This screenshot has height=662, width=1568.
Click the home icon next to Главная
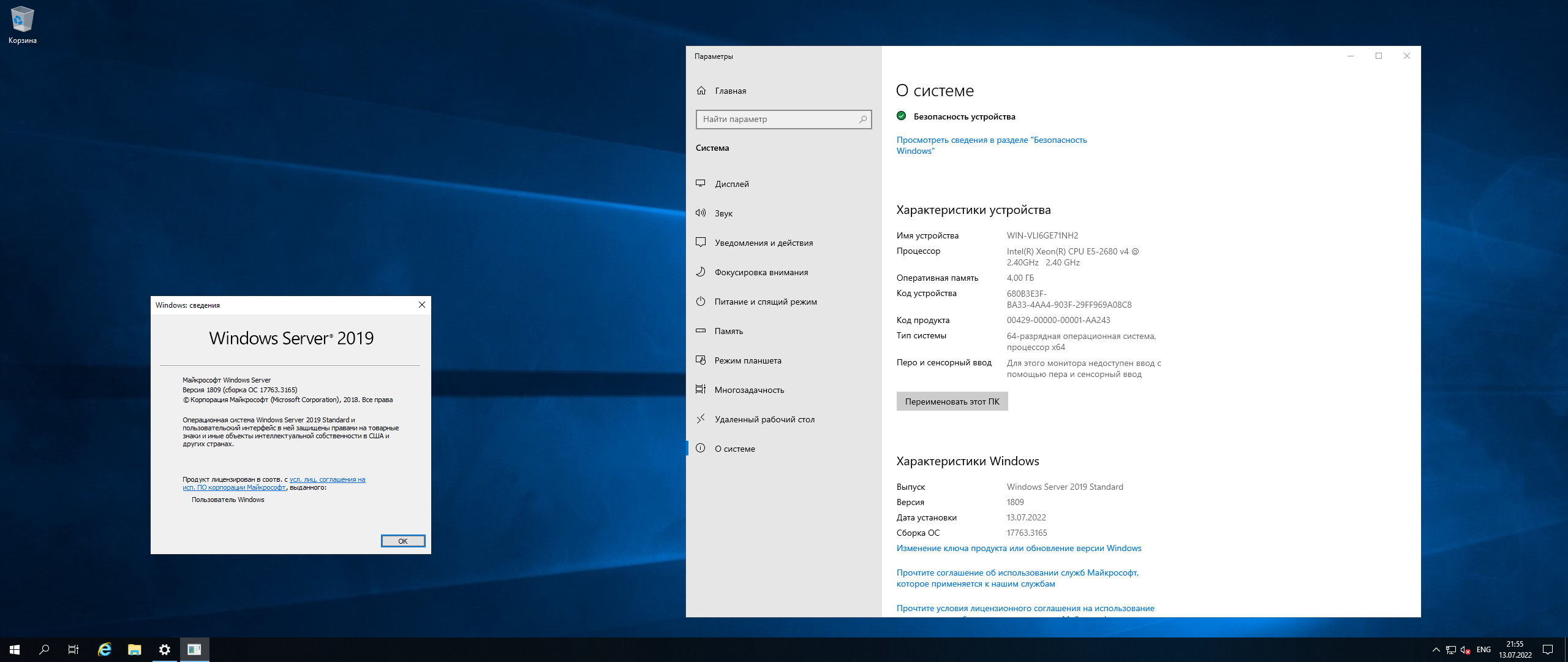[701, 91]
